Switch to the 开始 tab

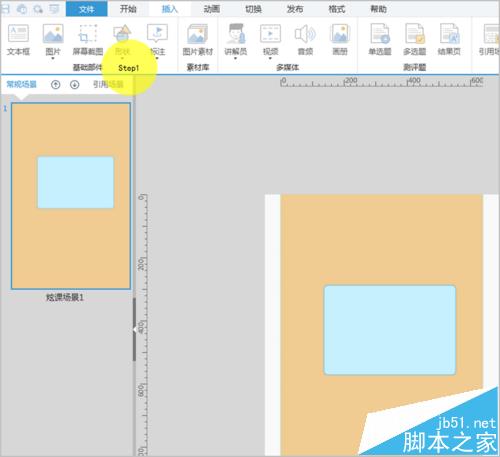(x=128, y=9)
